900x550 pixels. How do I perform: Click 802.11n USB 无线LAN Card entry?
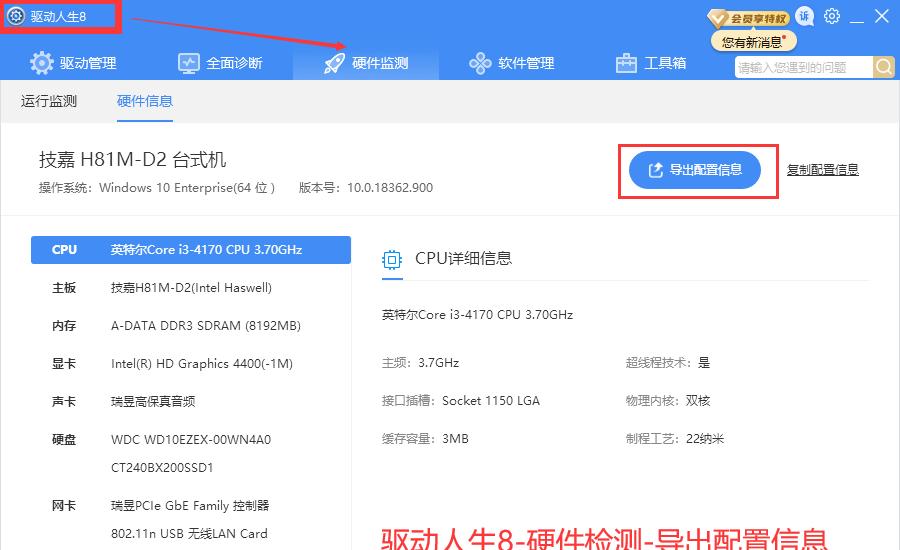(189, 533)
